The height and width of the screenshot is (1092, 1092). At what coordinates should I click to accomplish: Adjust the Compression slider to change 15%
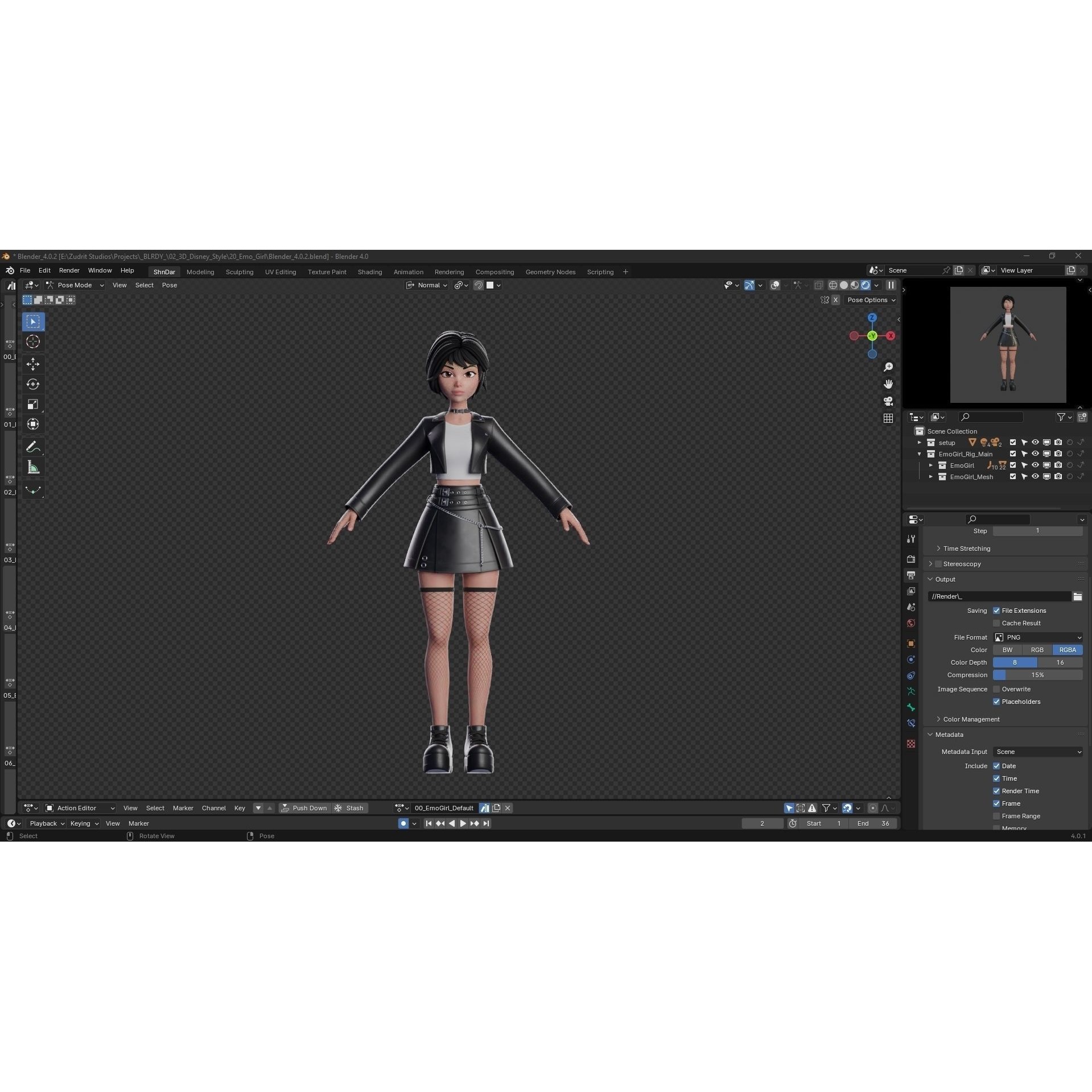point(1037,675)
